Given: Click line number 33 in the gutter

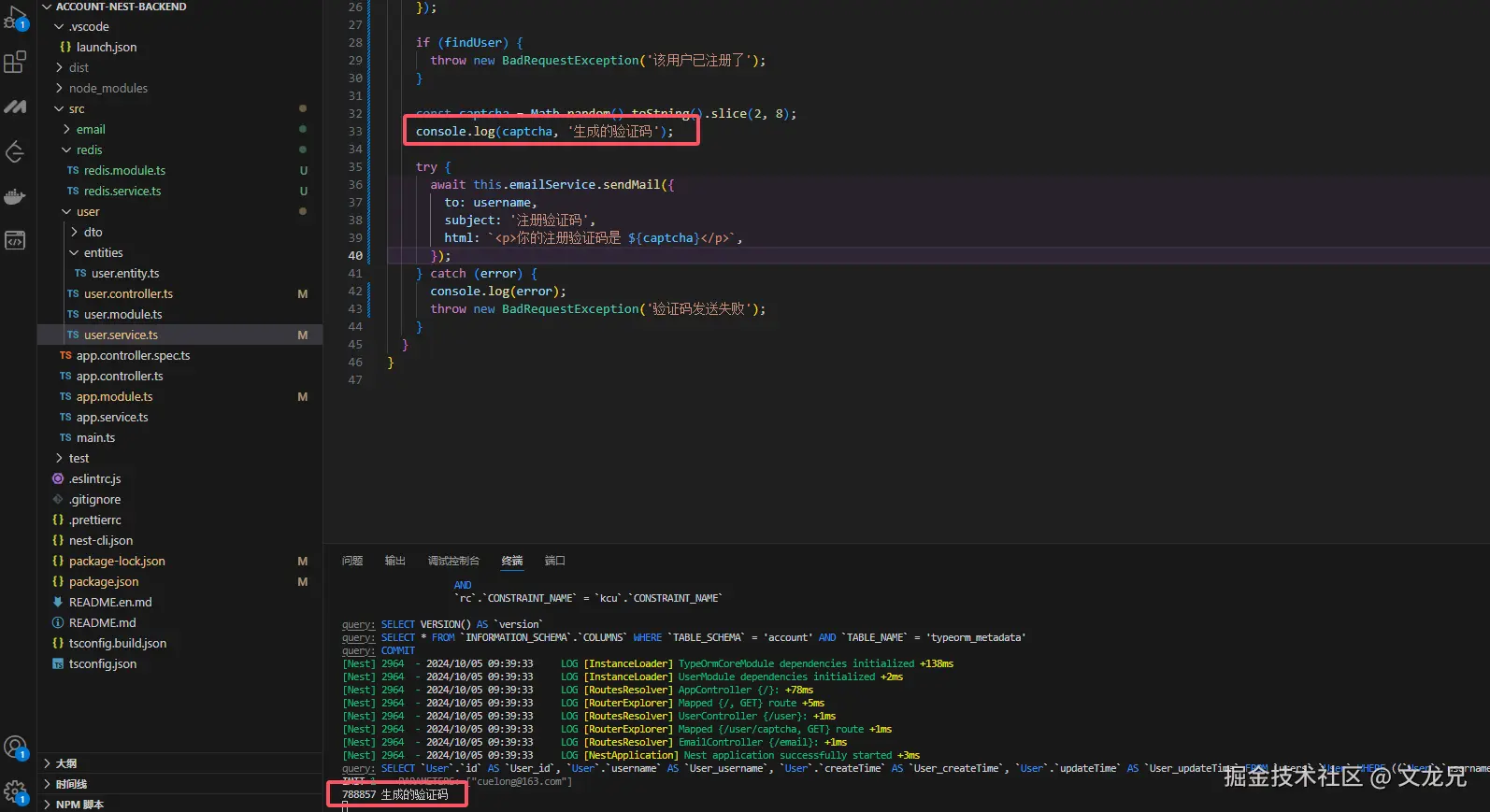Looking at the screenshot, I should coord(355,131).
